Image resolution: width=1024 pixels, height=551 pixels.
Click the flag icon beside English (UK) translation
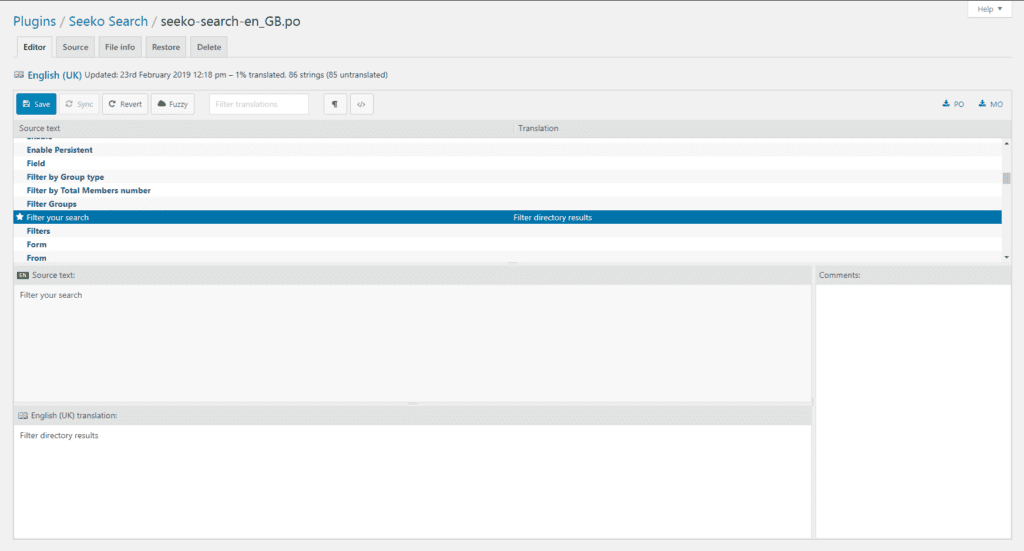point(23,416)
